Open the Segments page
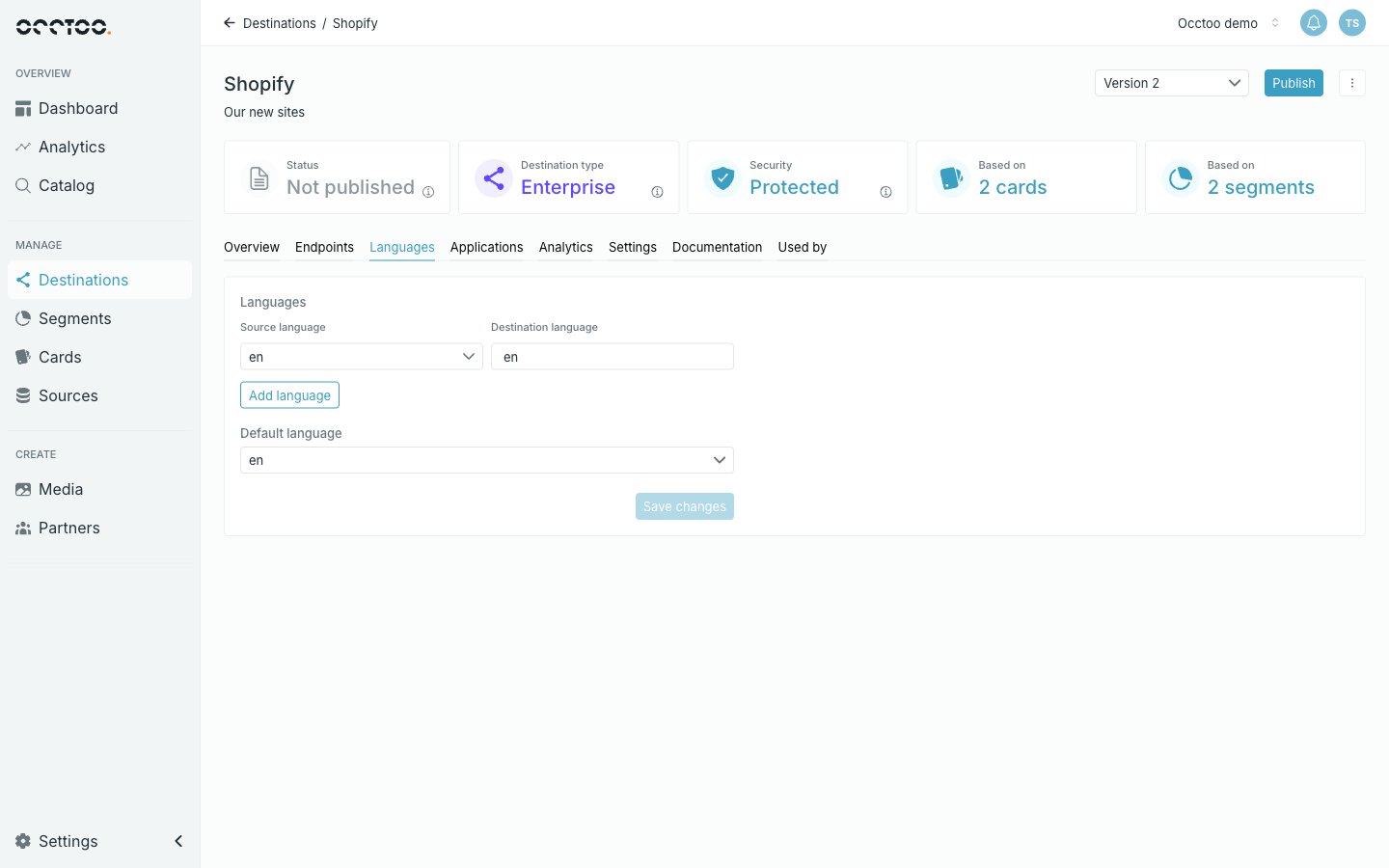This screenshot has height=868, width=1389. point(99,318)
